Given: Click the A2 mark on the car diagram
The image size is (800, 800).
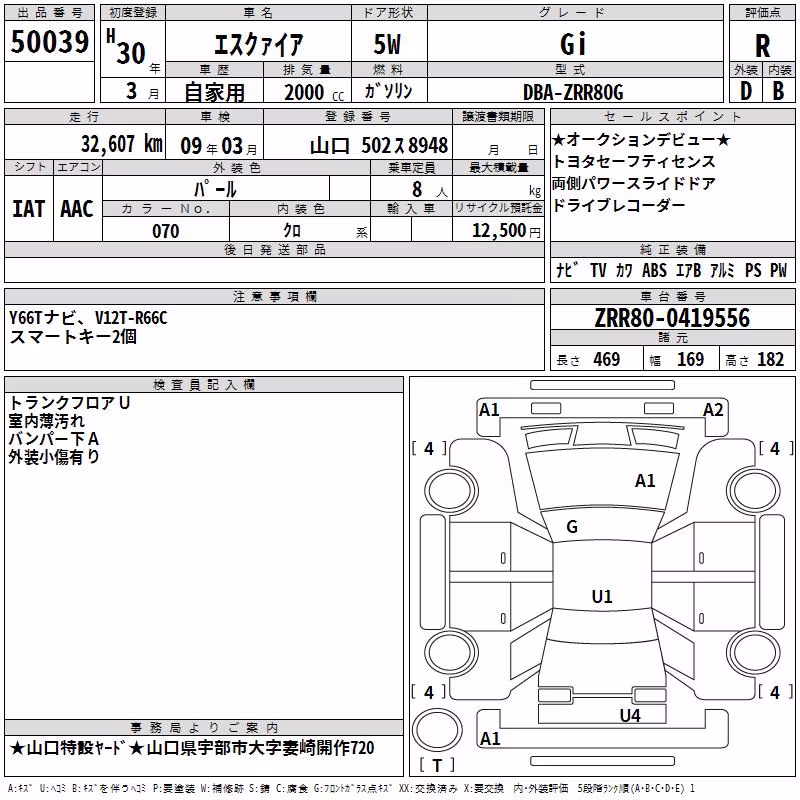Looking at the screenshot, I should [713, 410].
